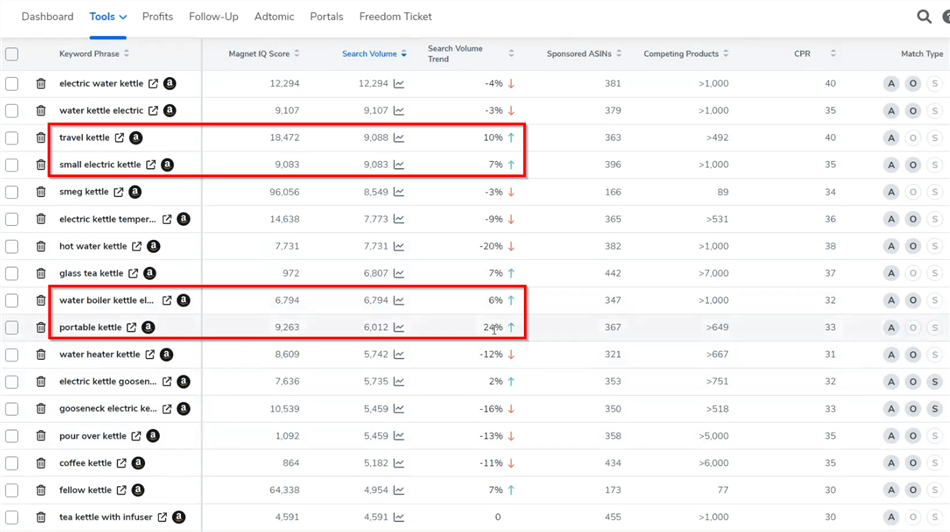
Task: Click the water kettle electric keyword
Action: pos(101,111)
